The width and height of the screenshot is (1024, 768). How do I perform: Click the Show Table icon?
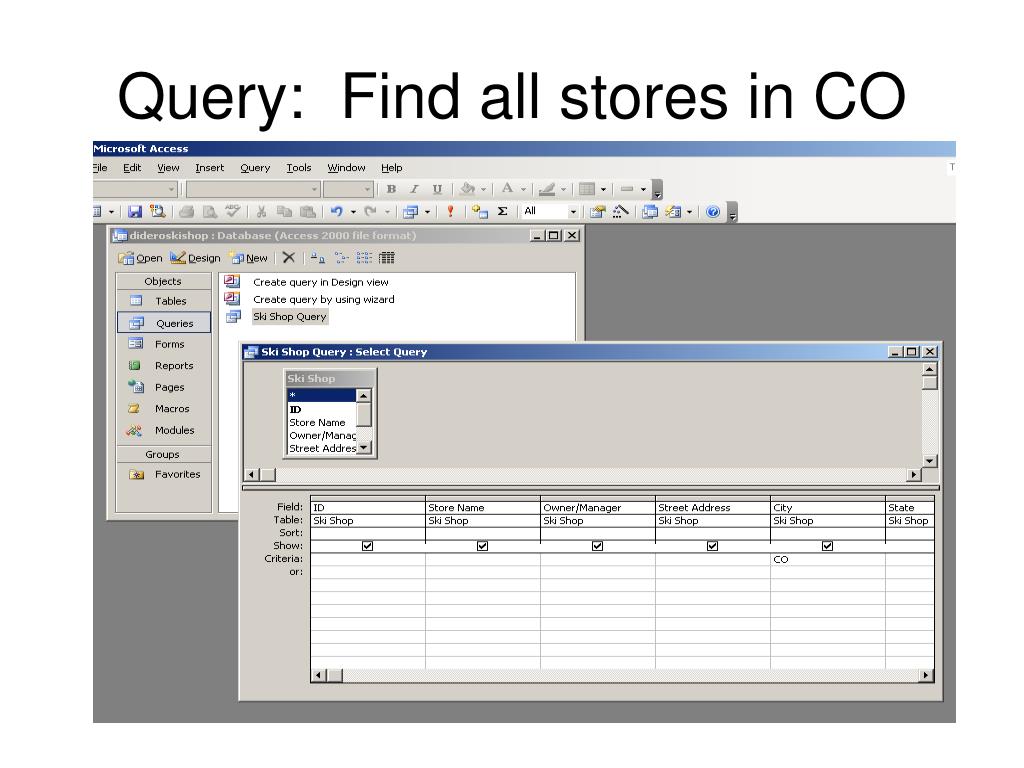coord(480,212)
